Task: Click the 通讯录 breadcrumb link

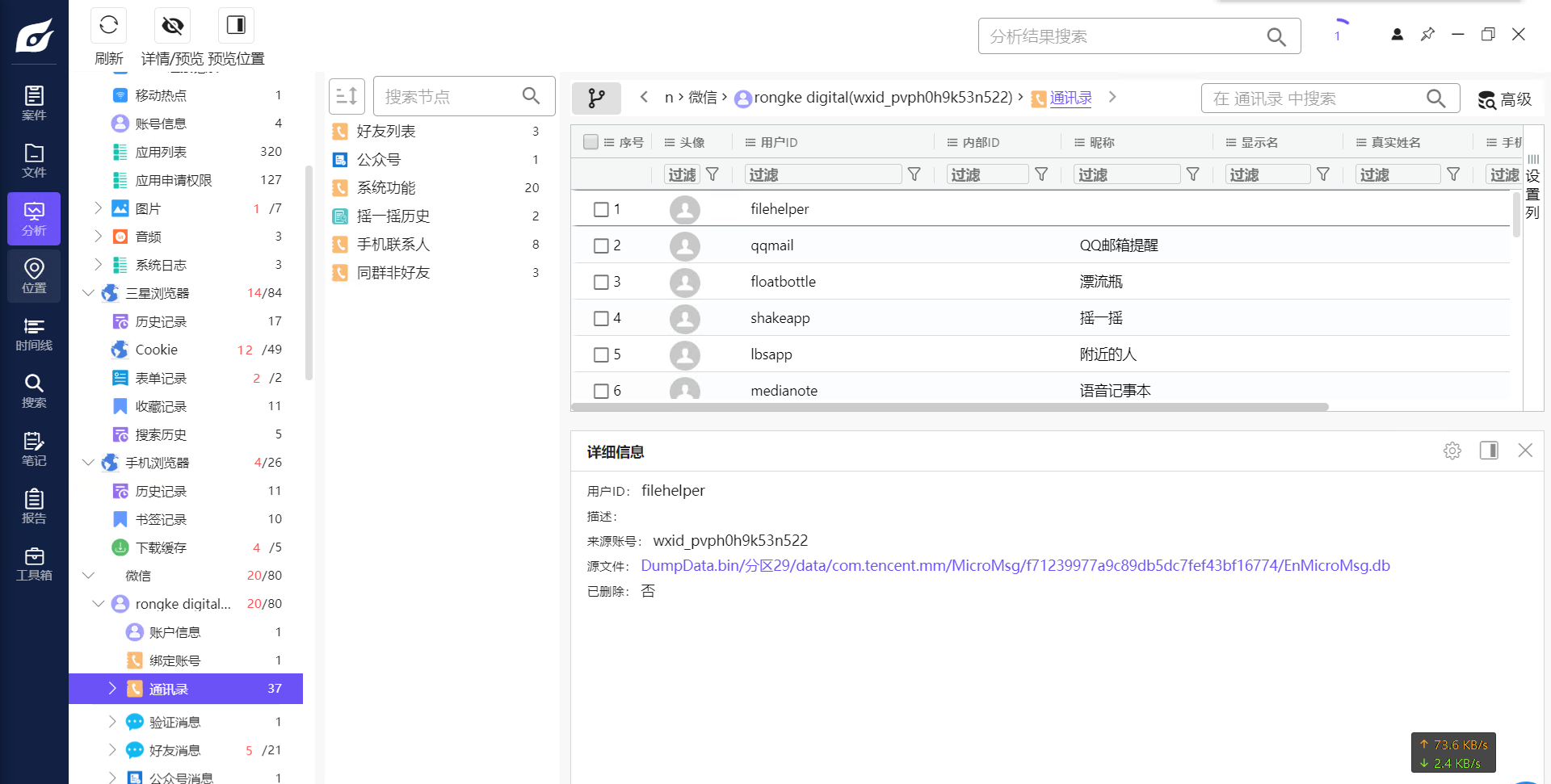Action: (x=1071, y=99)
